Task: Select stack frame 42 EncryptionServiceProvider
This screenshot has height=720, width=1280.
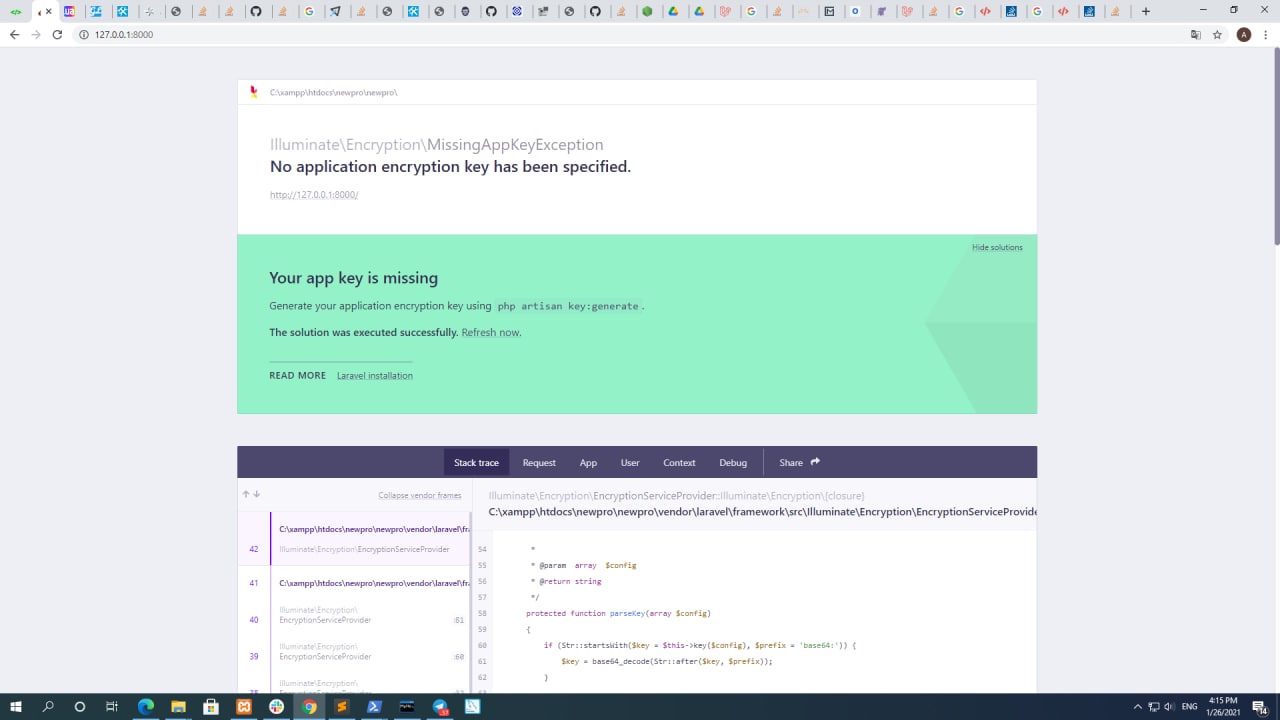Action: (354, 539)
